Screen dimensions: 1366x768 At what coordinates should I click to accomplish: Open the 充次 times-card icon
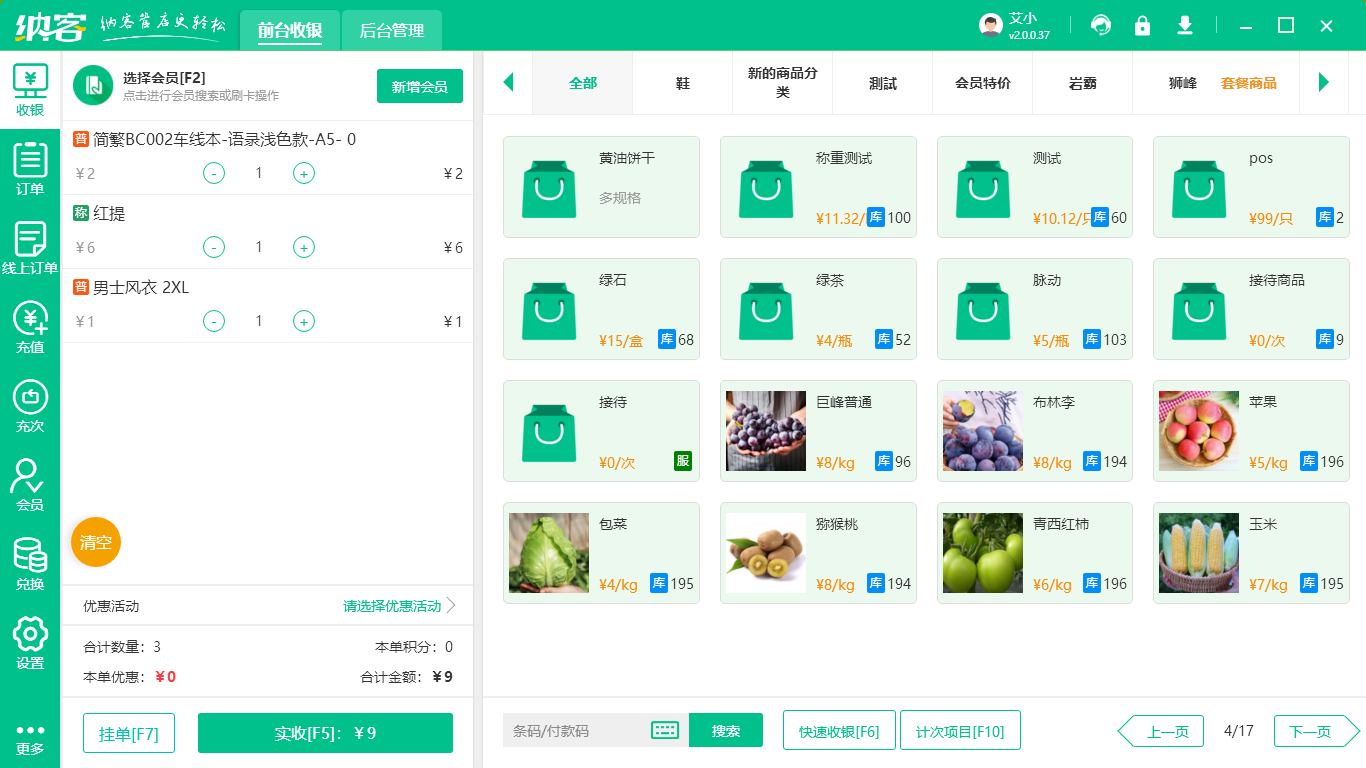[30, 400]
